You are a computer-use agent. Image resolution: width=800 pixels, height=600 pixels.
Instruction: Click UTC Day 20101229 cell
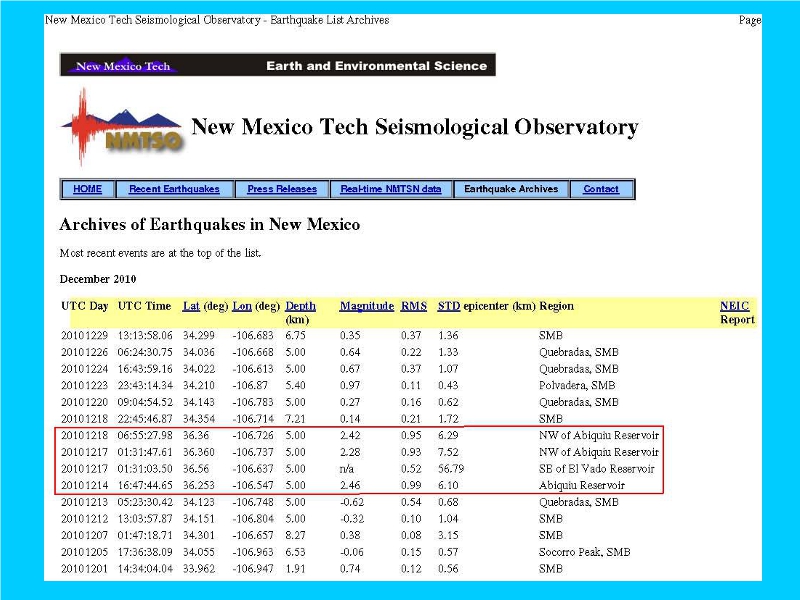(85, 336)
